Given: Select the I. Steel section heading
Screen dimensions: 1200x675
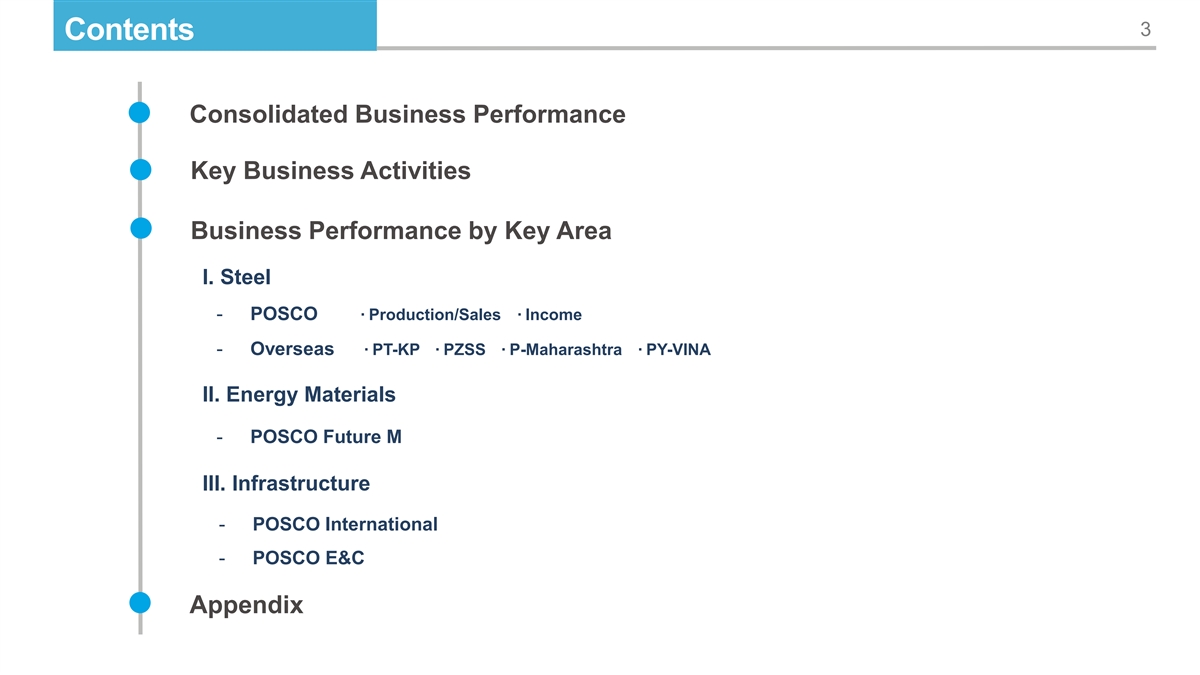Looking at the screenshot, I should (x=236, y=277).
